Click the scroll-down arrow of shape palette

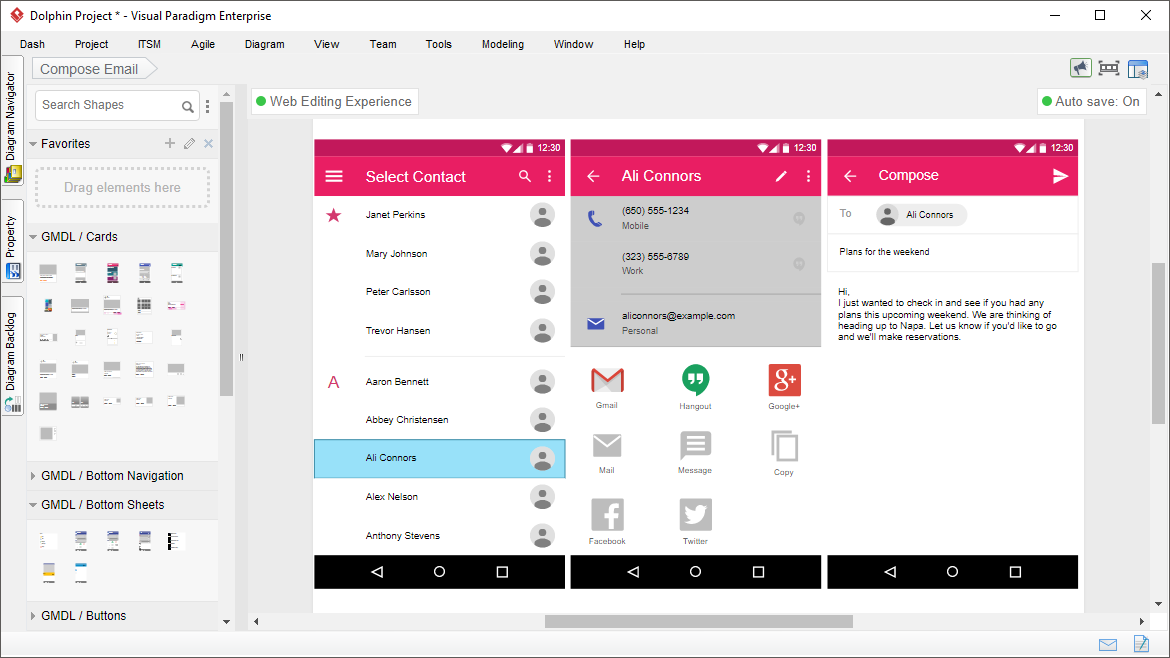pos(227,621)
